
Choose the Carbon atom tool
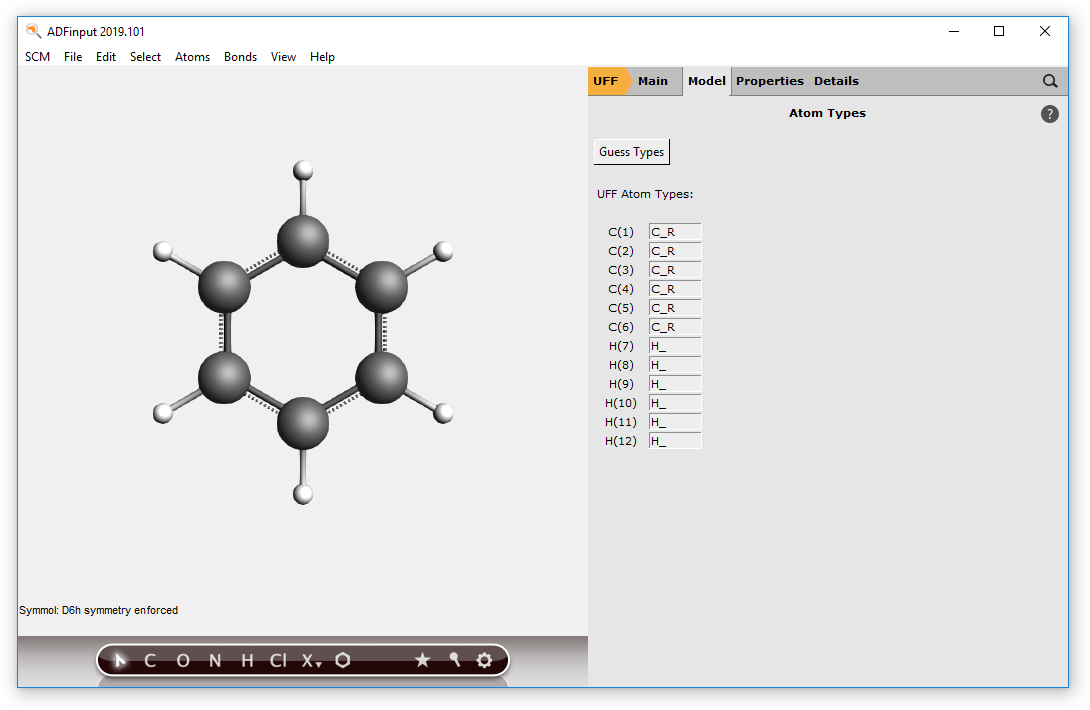(x=149, y=661)
